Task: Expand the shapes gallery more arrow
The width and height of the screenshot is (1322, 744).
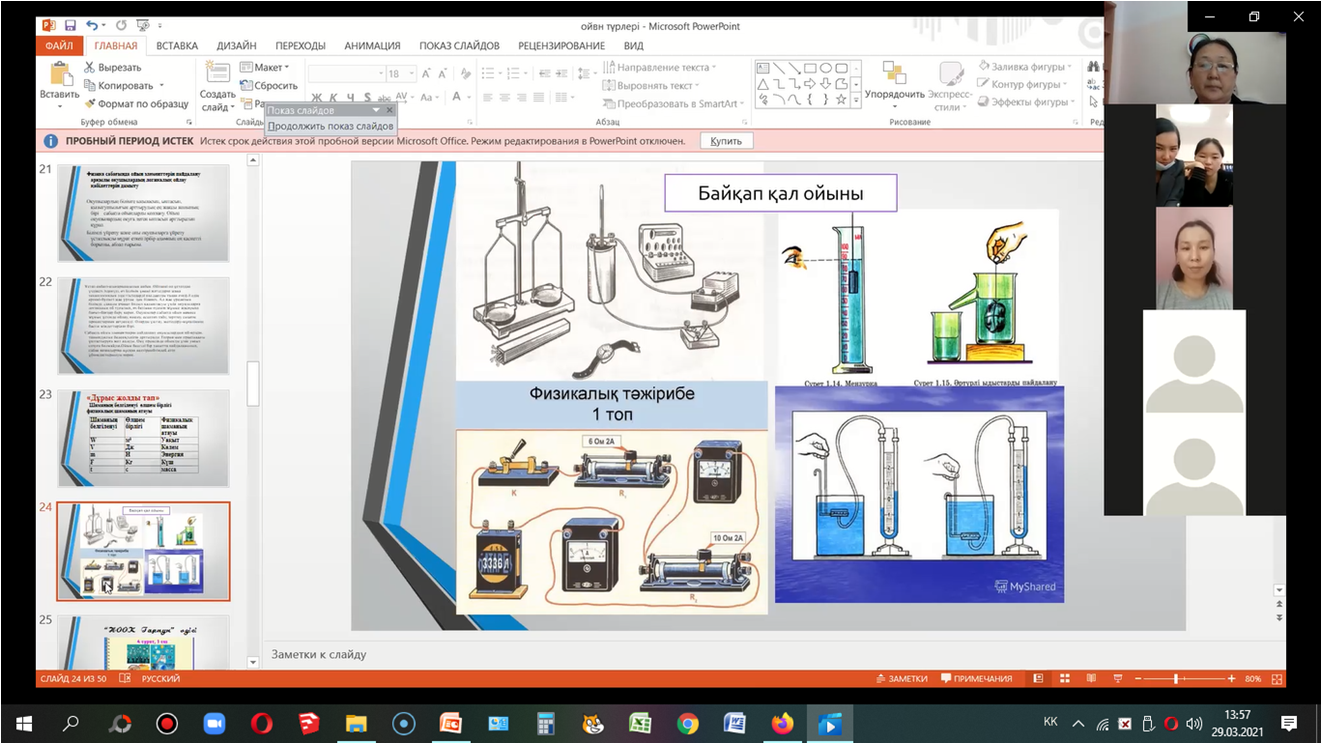Action: coord(856,100)
